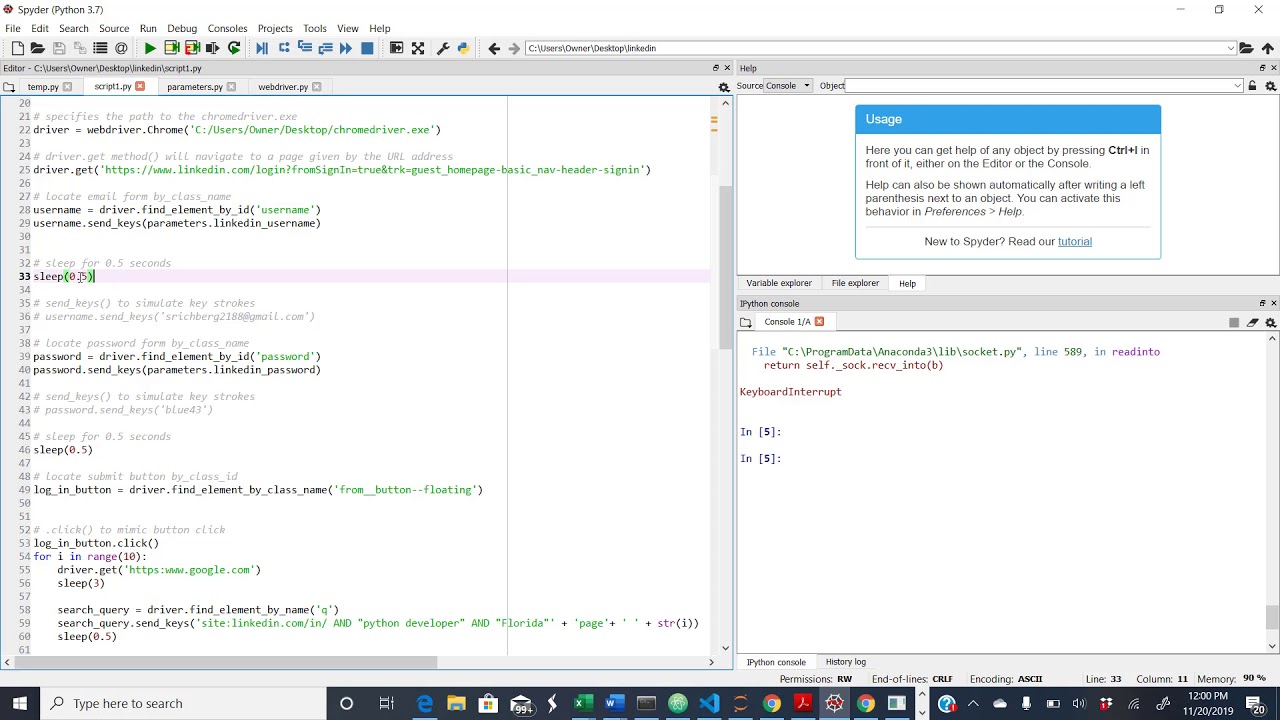
Task: Expand working directory path dropdown arrow
Action: click(1231, 48)
